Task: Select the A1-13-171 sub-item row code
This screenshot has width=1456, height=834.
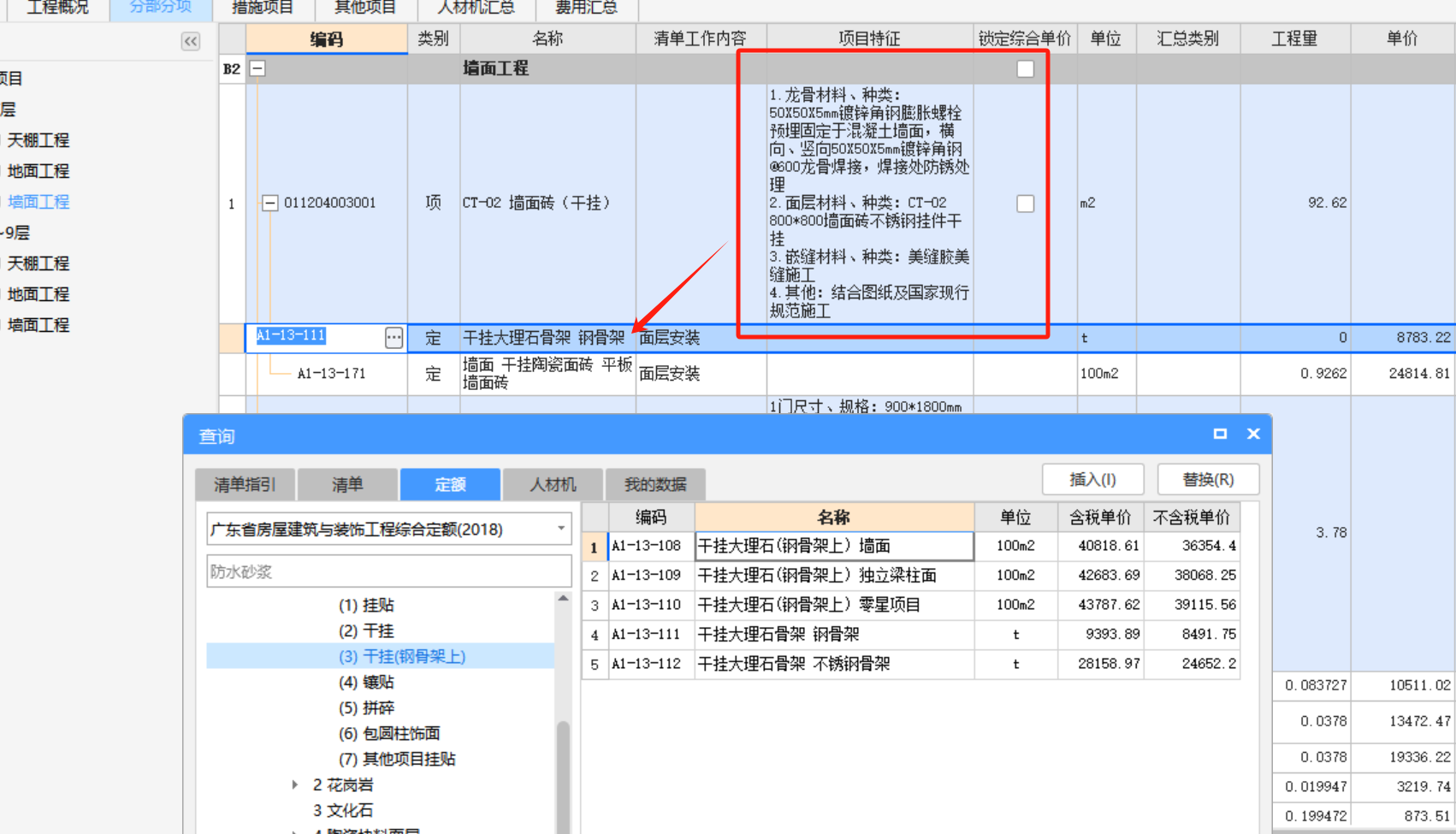Action: click(x=331, y=374)
